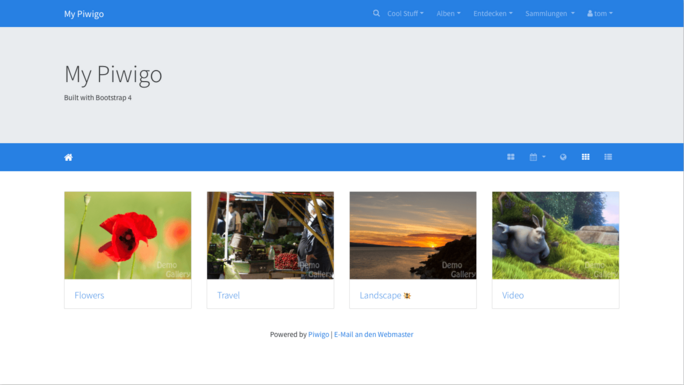Click the Video album bunny thumbnail
This screenshot has width=684, height=385.
(x=555, y=235)
